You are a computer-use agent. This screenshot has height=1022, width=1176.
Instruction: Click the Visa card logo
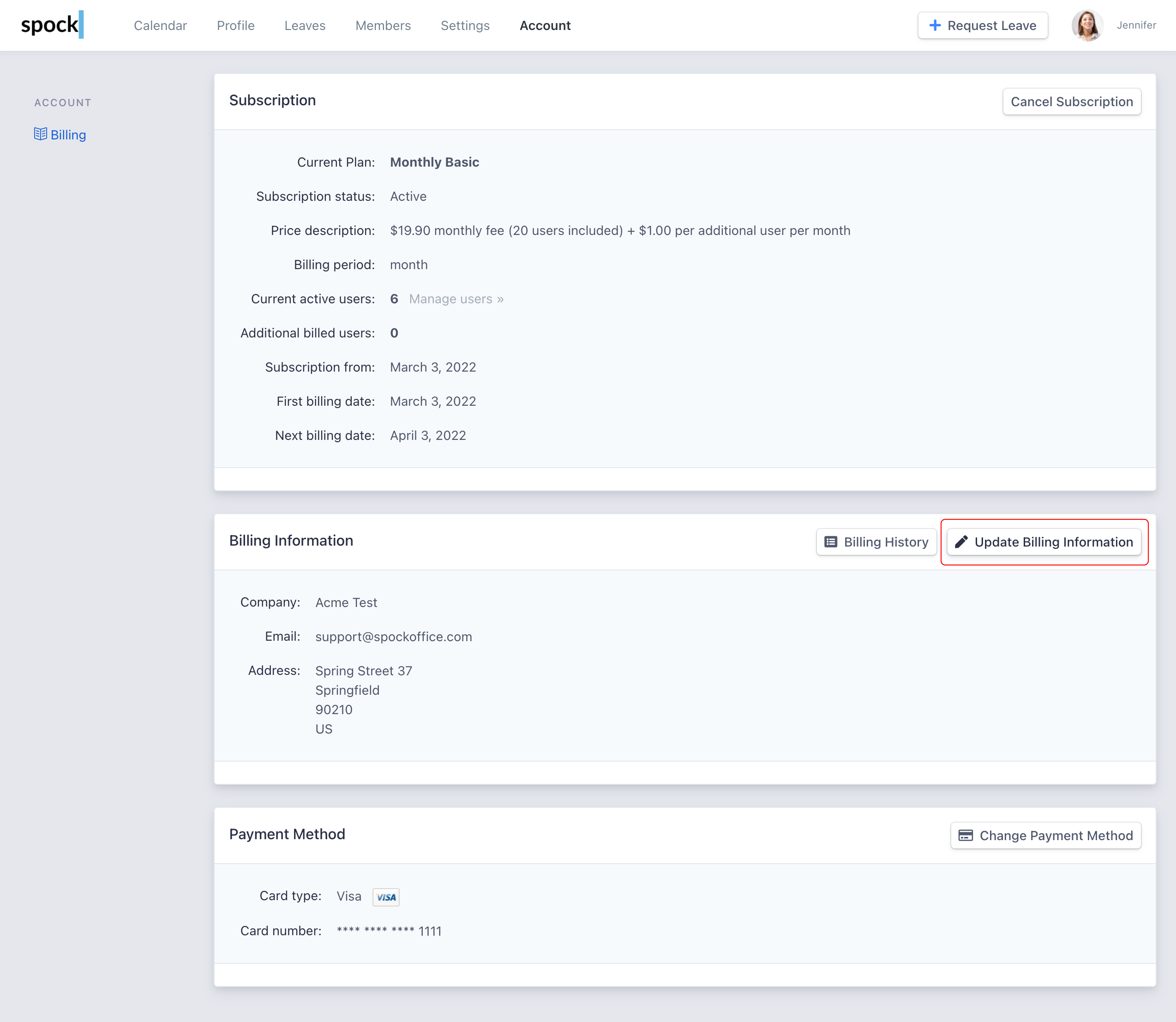pyautogui.click(x=386, y=897)
